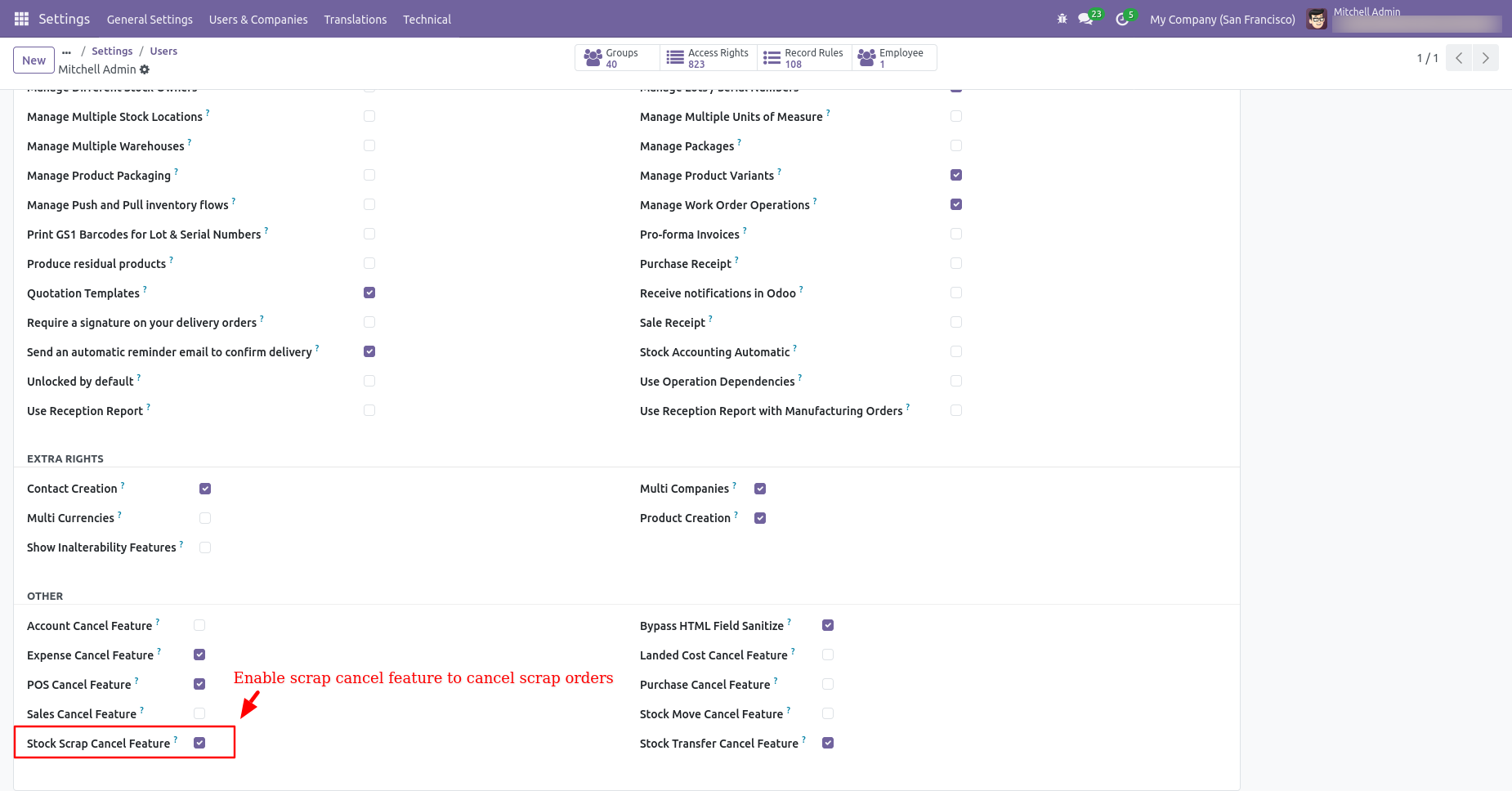Click the 1 / 1 pager counter

tap(1427, 58)
